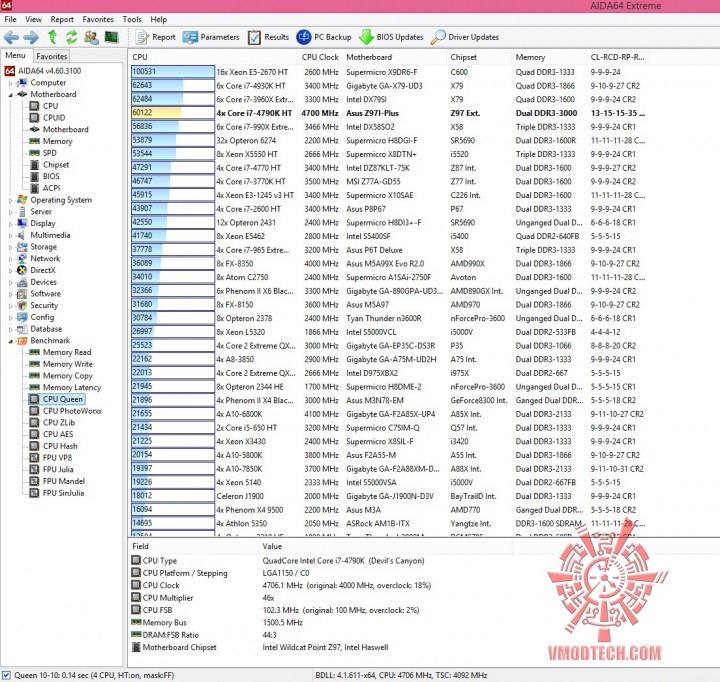Sort by the Chipset column header
This screenshot has height=682, width=720.
(x=479, y=57)
